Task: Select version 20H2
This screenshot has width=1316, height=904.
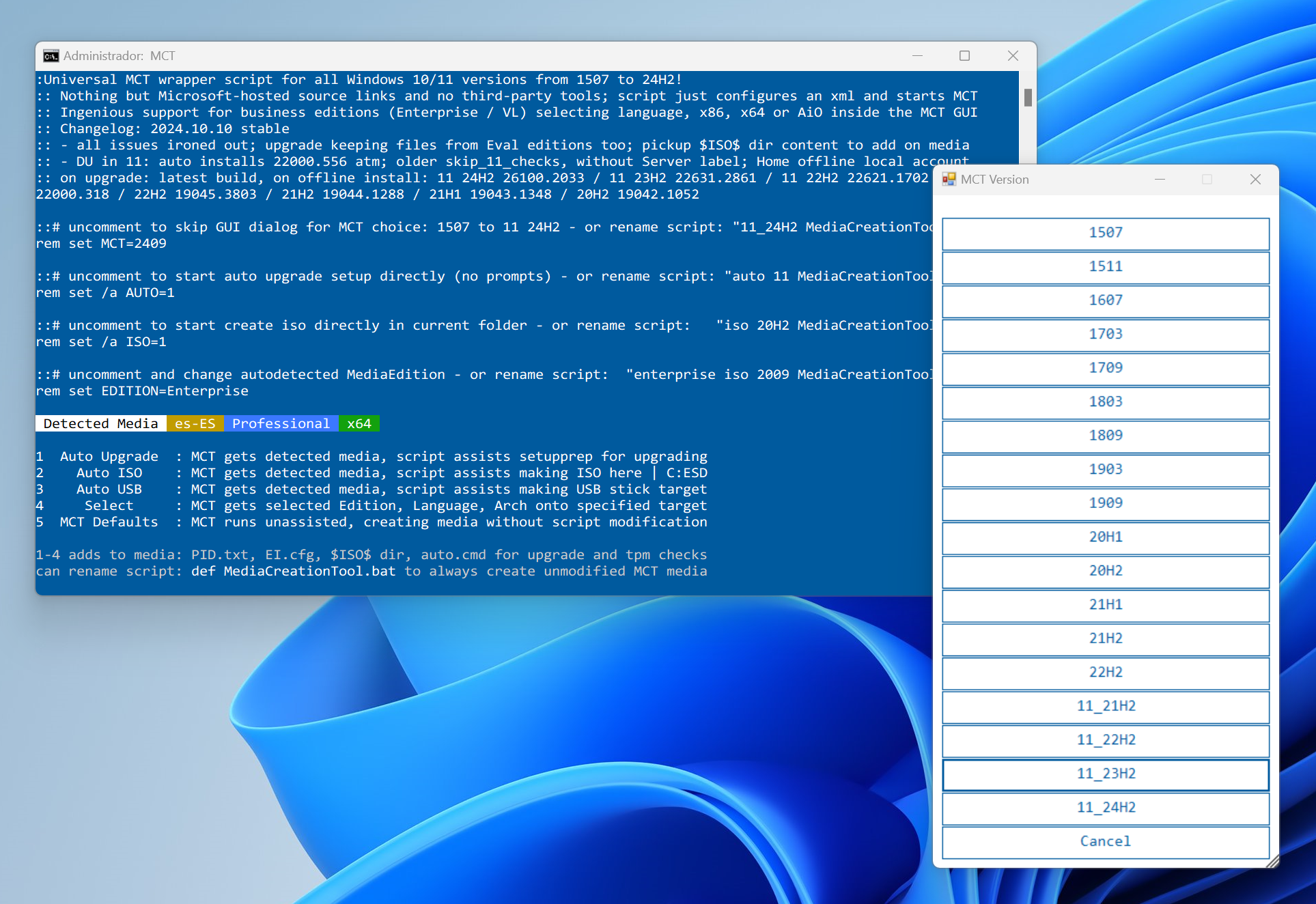Action: 1105,571
